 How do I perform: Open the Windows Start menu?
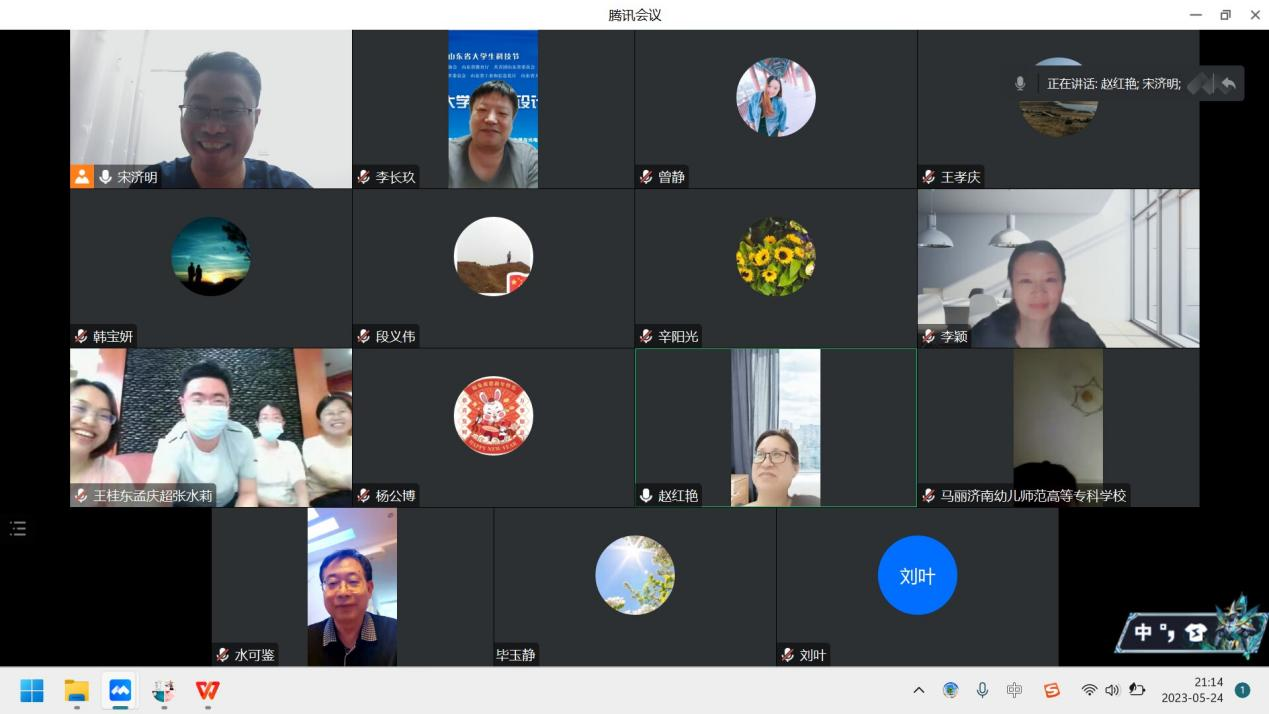pos(32,690)
